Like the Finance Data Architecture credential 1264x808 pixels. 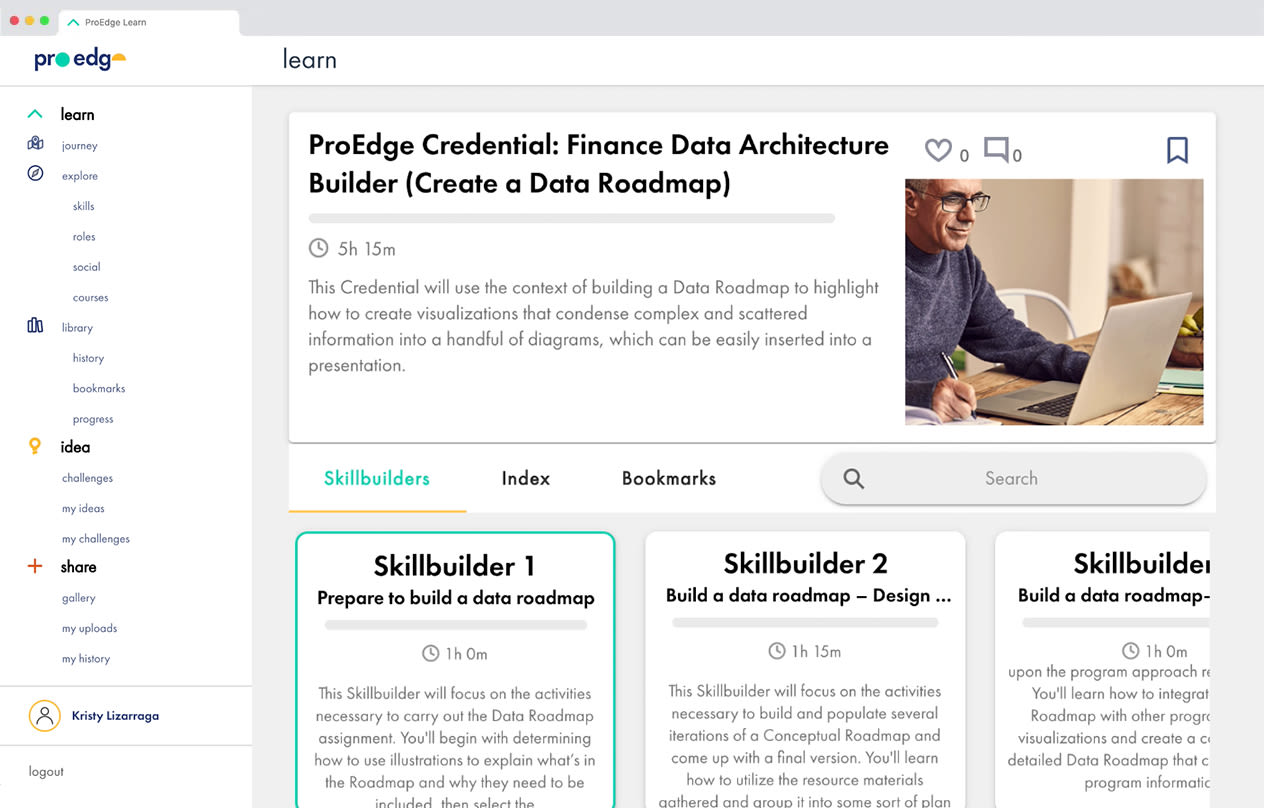(x=936, y=149)
